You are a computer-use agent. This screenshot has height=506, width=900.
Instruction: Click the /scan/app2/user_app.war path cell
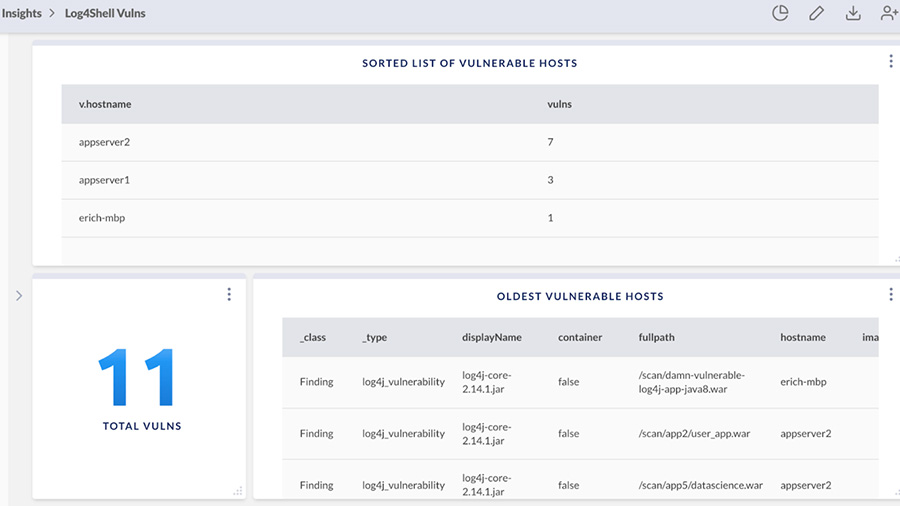[692, 434]
